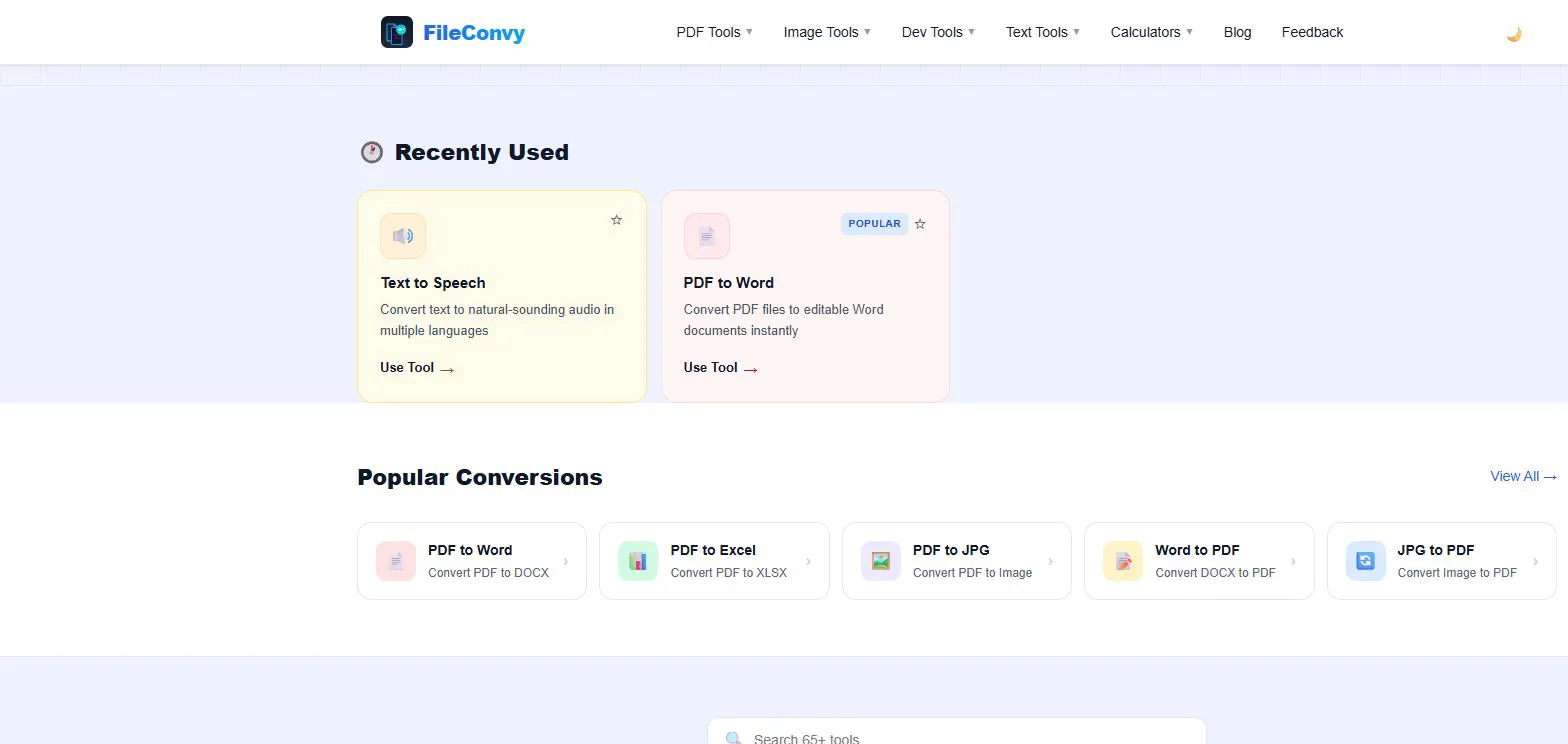This screenshot has height=744, width=1568.
Task: Click Use Tool on Text to Speech
Action: 417,368
